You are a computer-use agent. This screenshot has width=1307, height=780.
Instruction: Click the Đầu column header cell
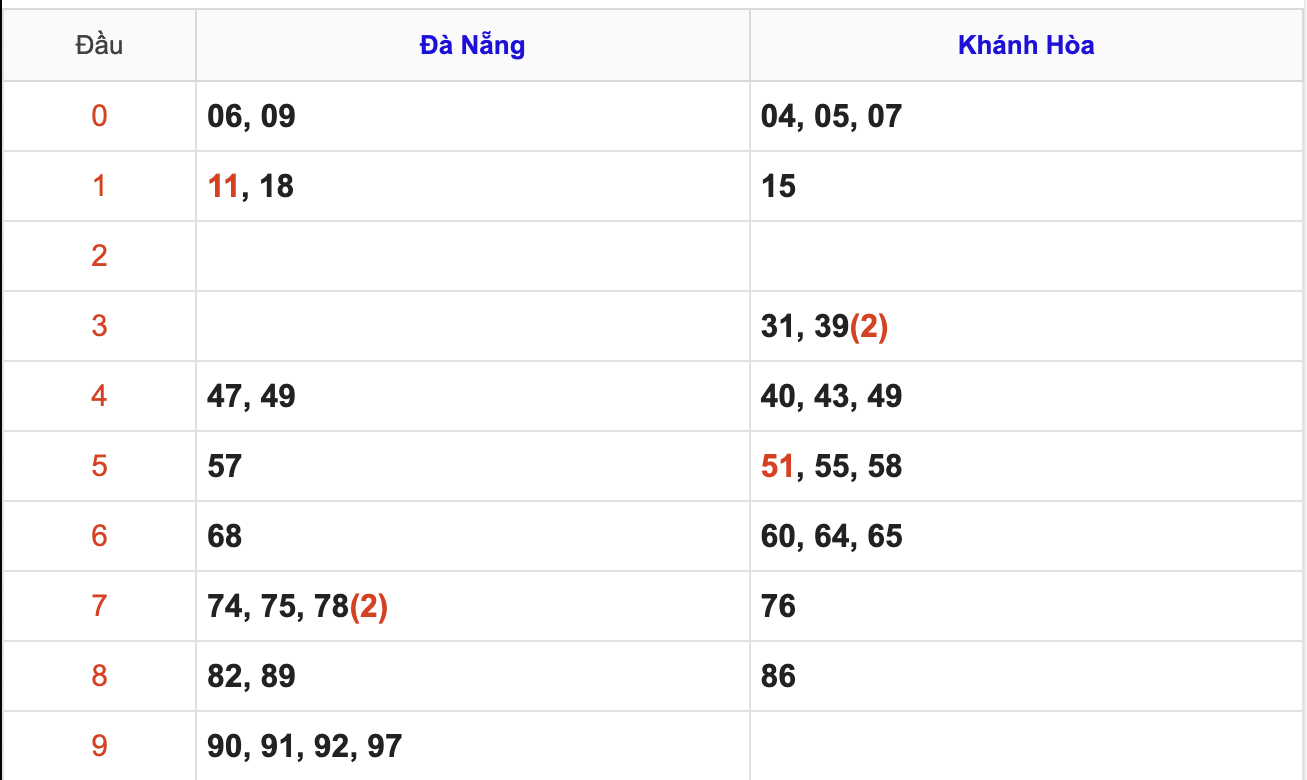tap(99, 45)
